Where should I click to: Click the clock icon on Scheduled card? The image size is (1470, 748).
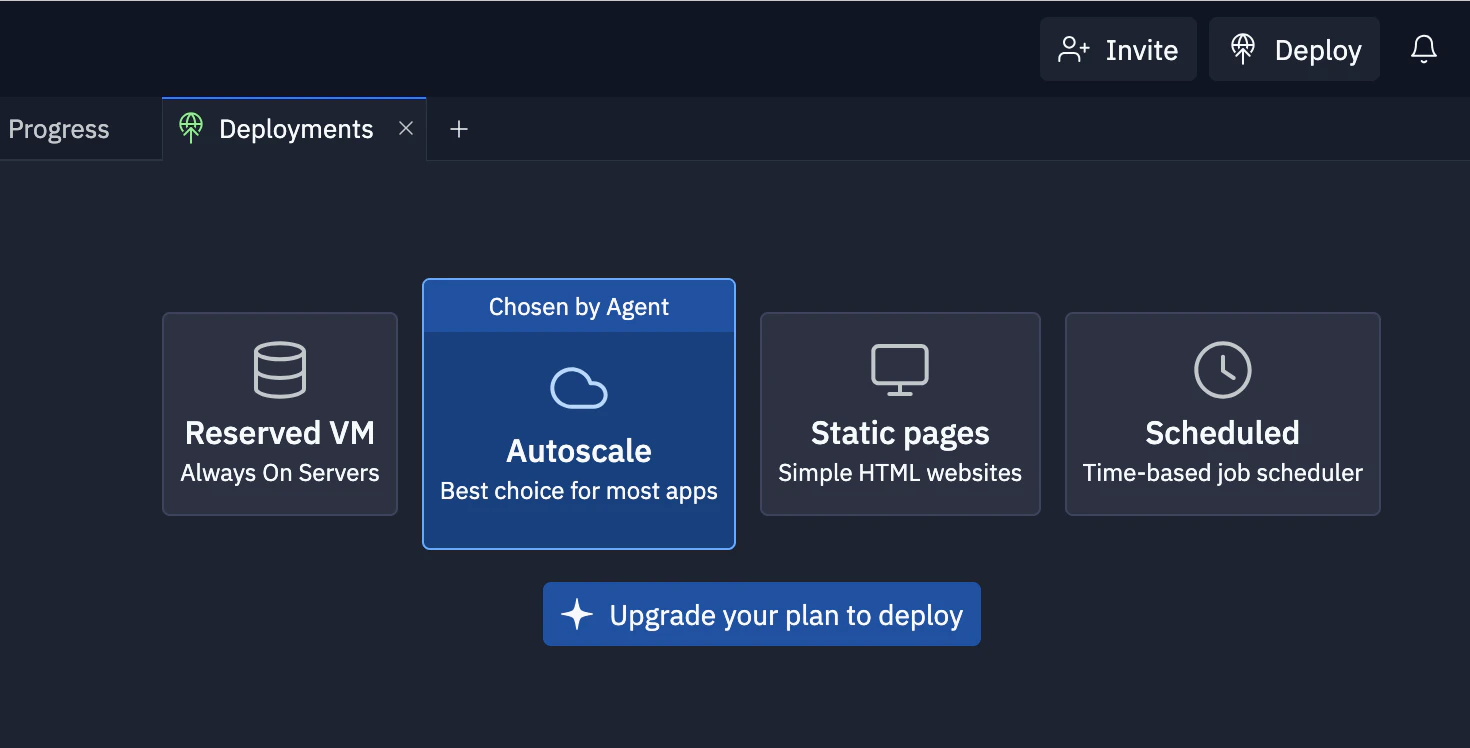click(x=1222, y=370)
